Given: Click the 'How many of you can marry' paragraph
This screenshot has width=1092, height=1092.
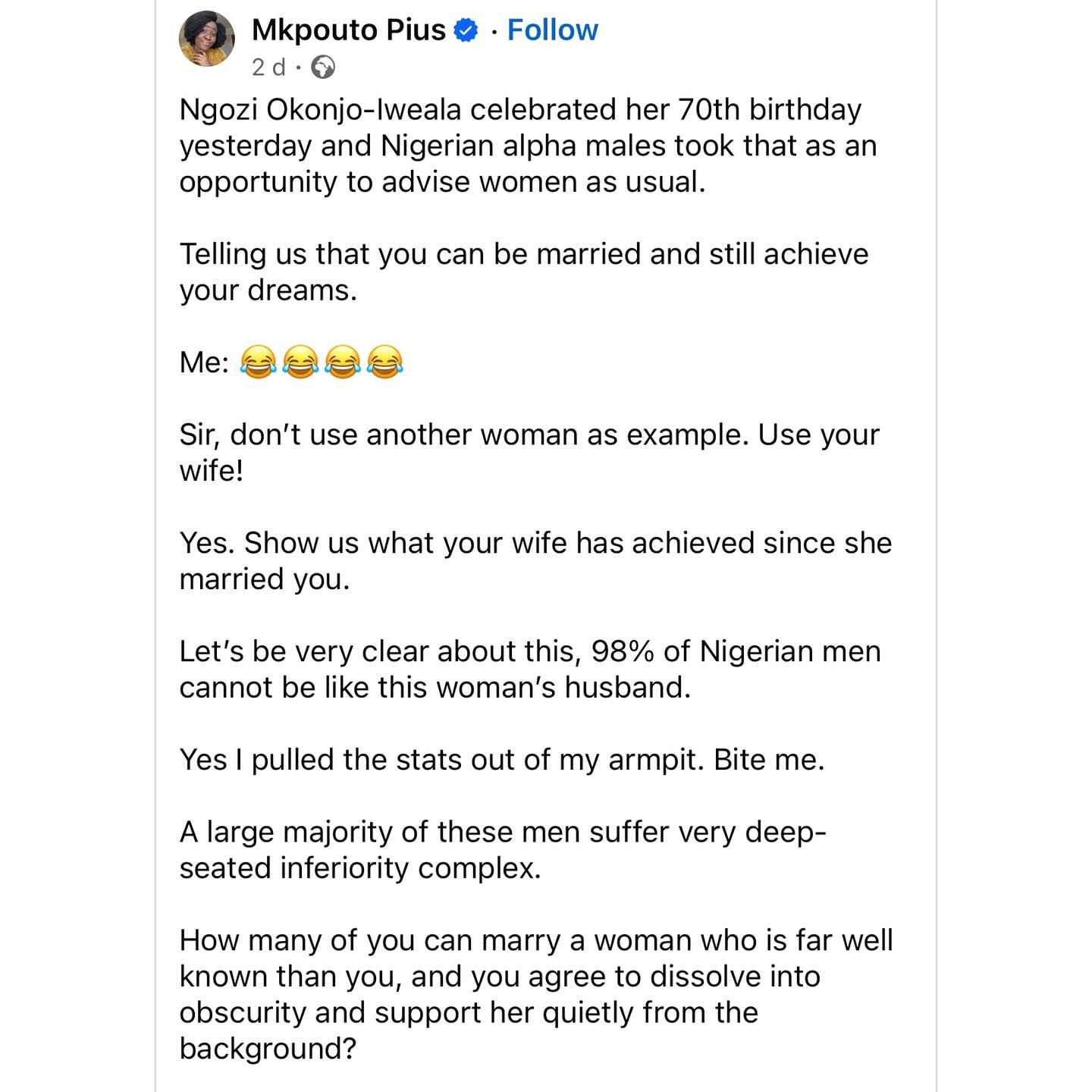Looking at the screenshot, I should click(x=536, y=994).
